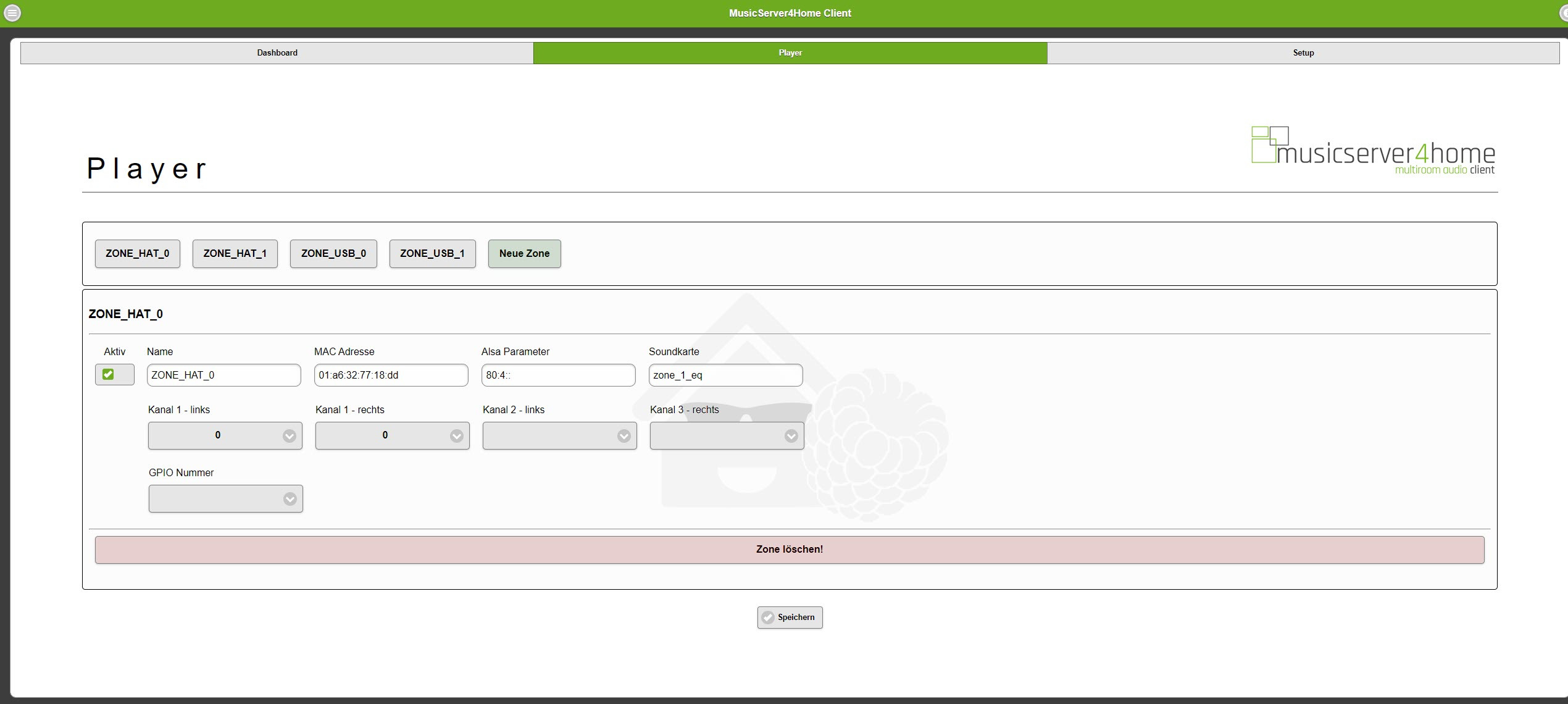This screenshot has height=704, width=1568.
Task: Open the Kanal 3 - rechts dropdown
Action: (727, 435)
